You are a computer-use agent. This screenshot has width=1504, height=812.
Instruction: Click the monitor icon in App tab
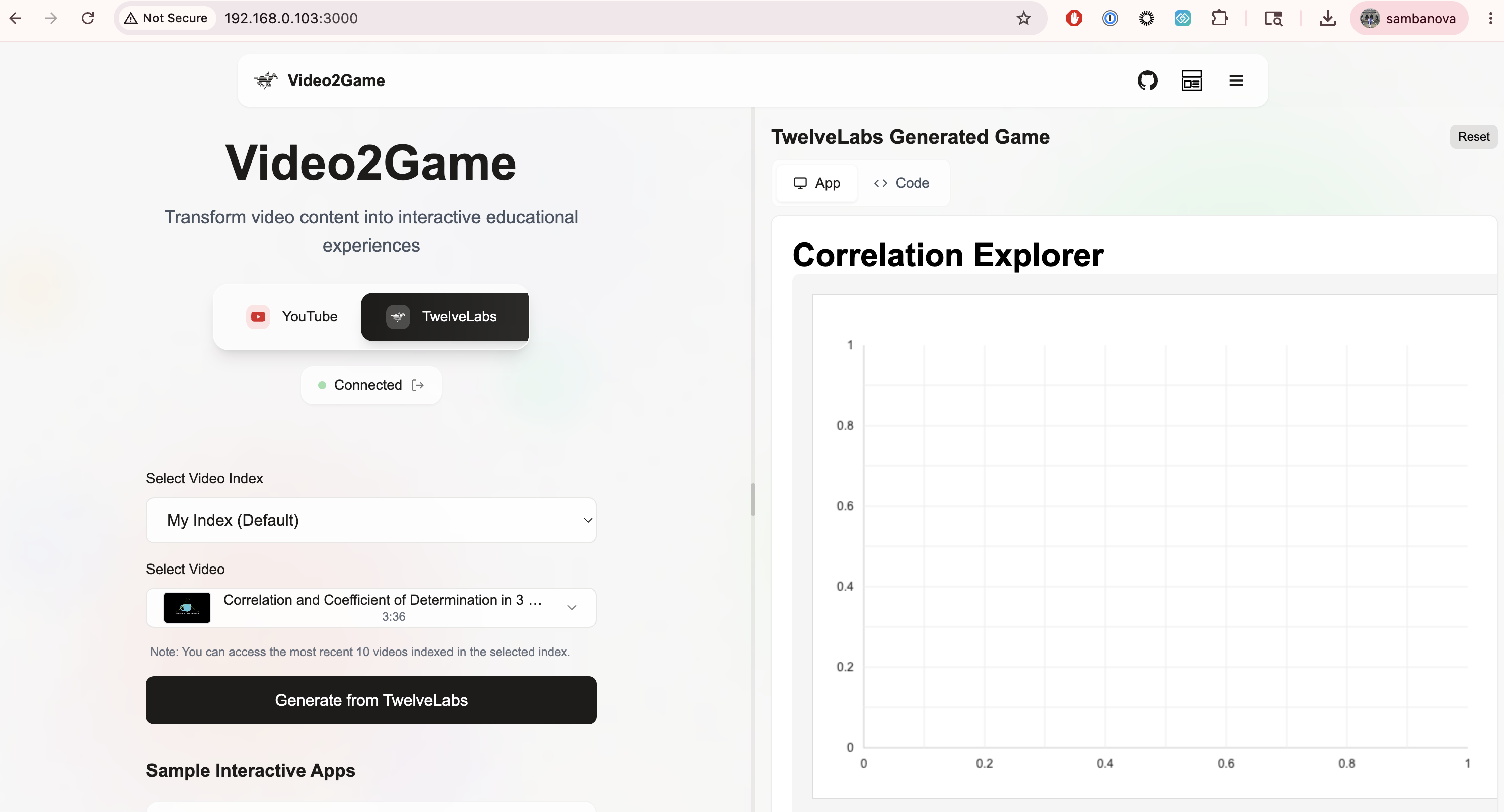click(800, 183)
